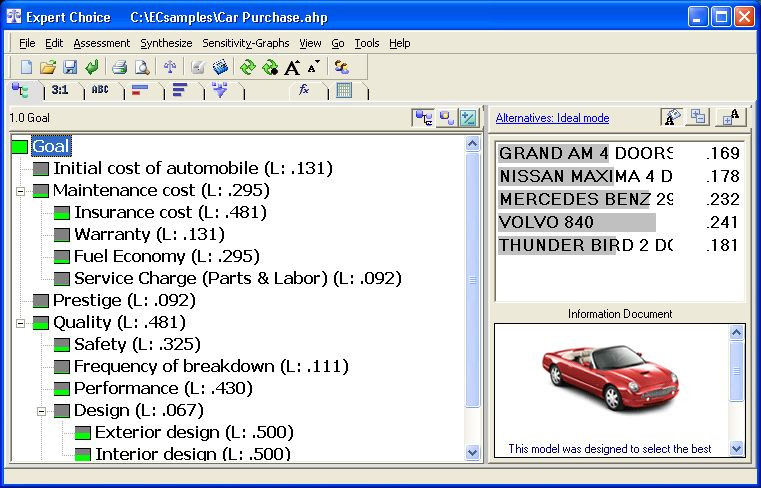The width and height of the screenshot is (761, 488).
Task: Decrease font size with small A icon
Action: pyautogui.click(x=314, y=66)
